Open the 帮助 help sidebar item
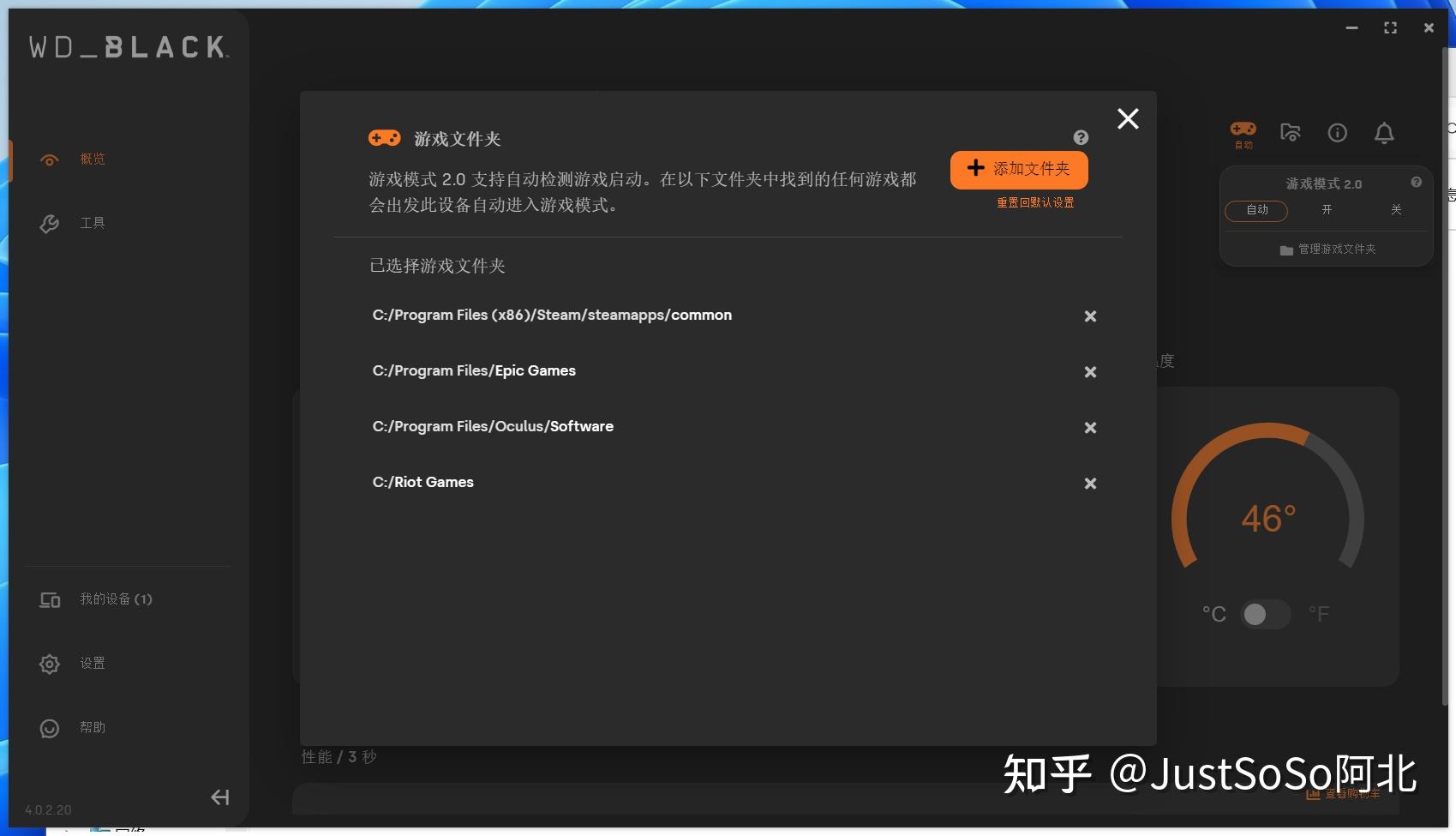This screenshot has width=1456, height=836. point(93,728)
